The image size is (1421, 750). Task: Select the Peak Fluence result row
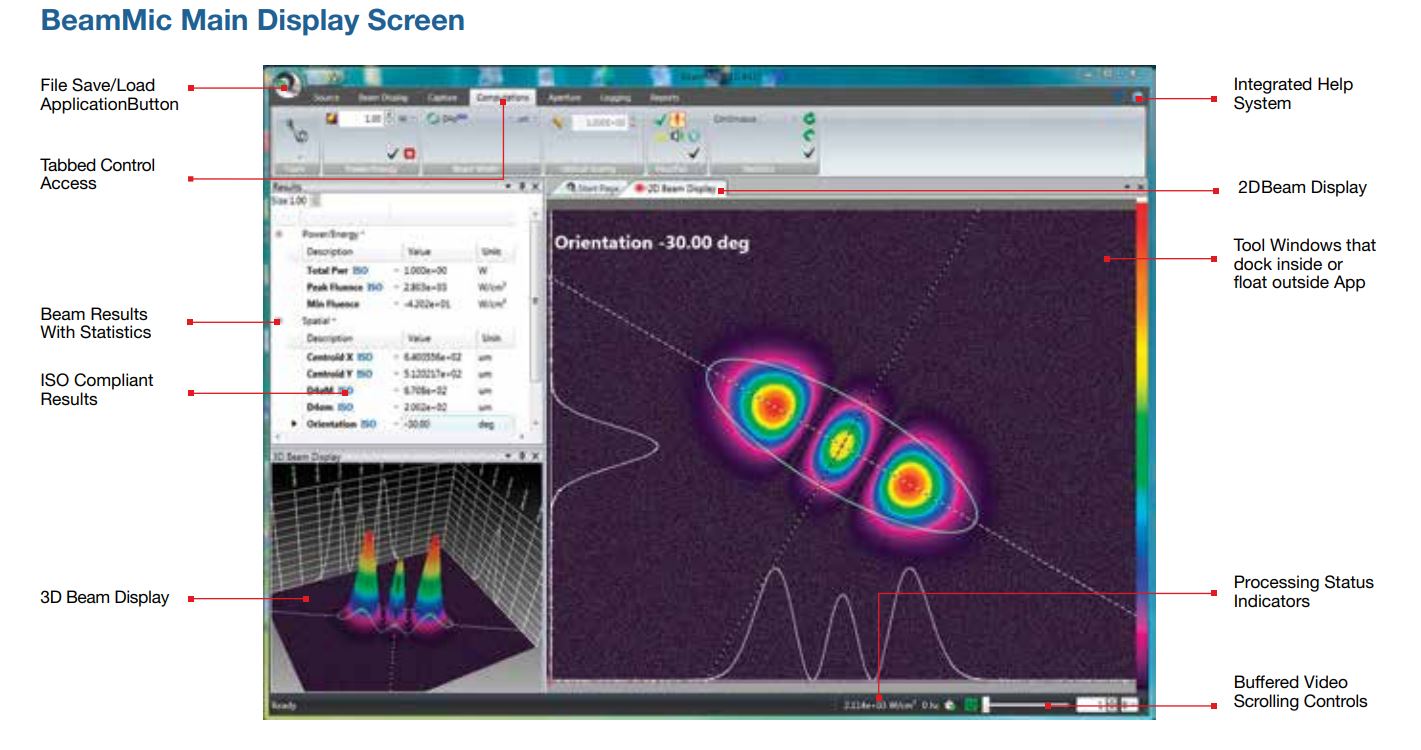pos(409,287)
